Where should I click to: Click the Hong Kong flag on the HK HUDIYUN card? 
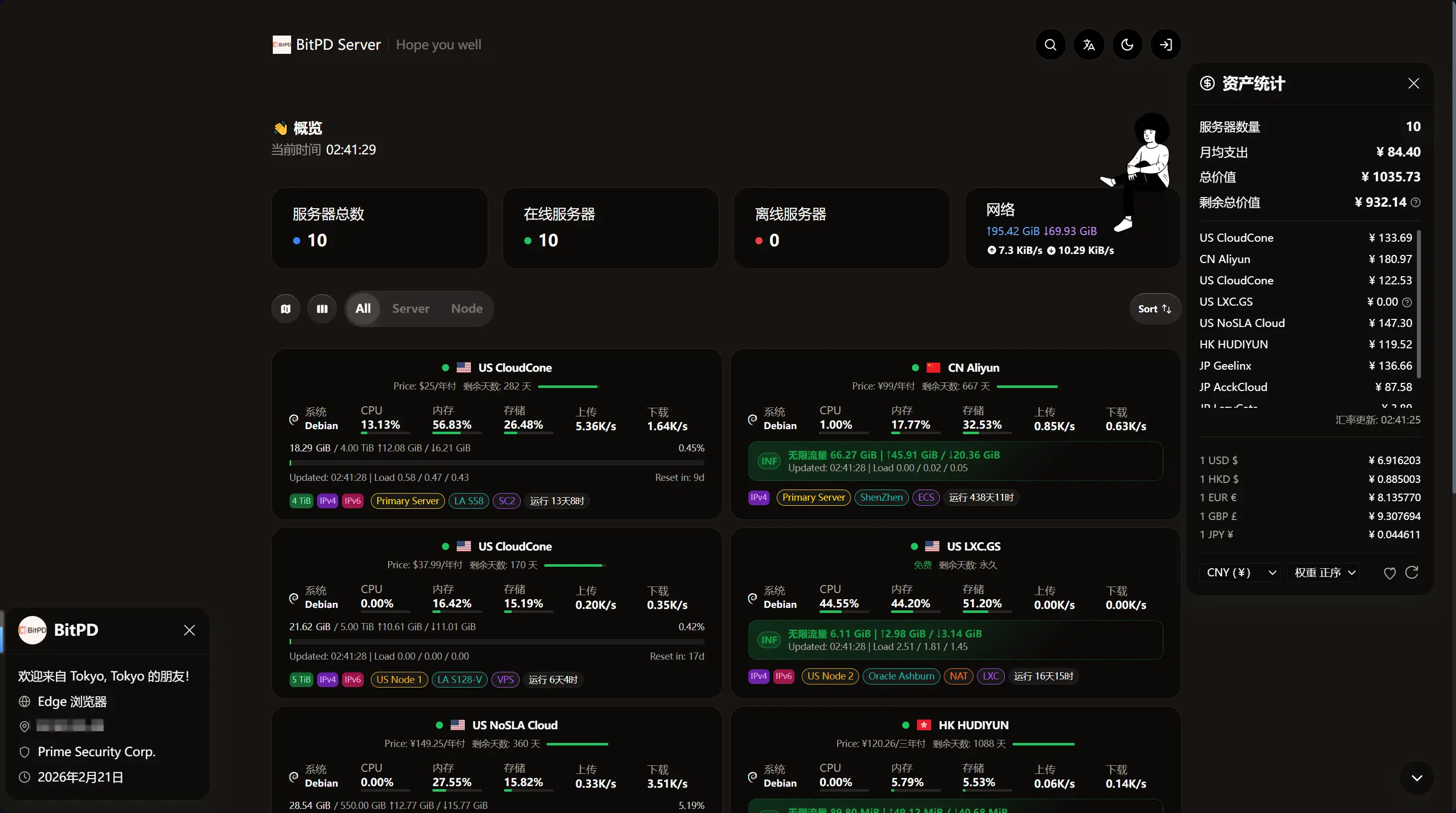(924, 726)
